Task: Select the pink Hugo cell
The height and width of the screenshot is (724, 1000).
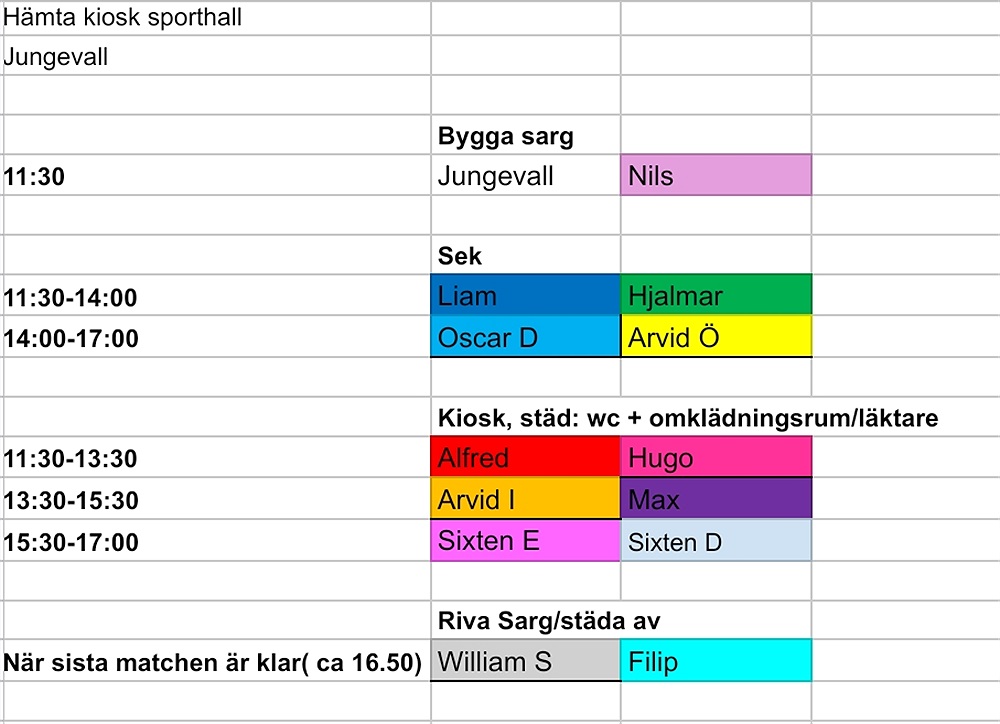Action: [715, 458]
